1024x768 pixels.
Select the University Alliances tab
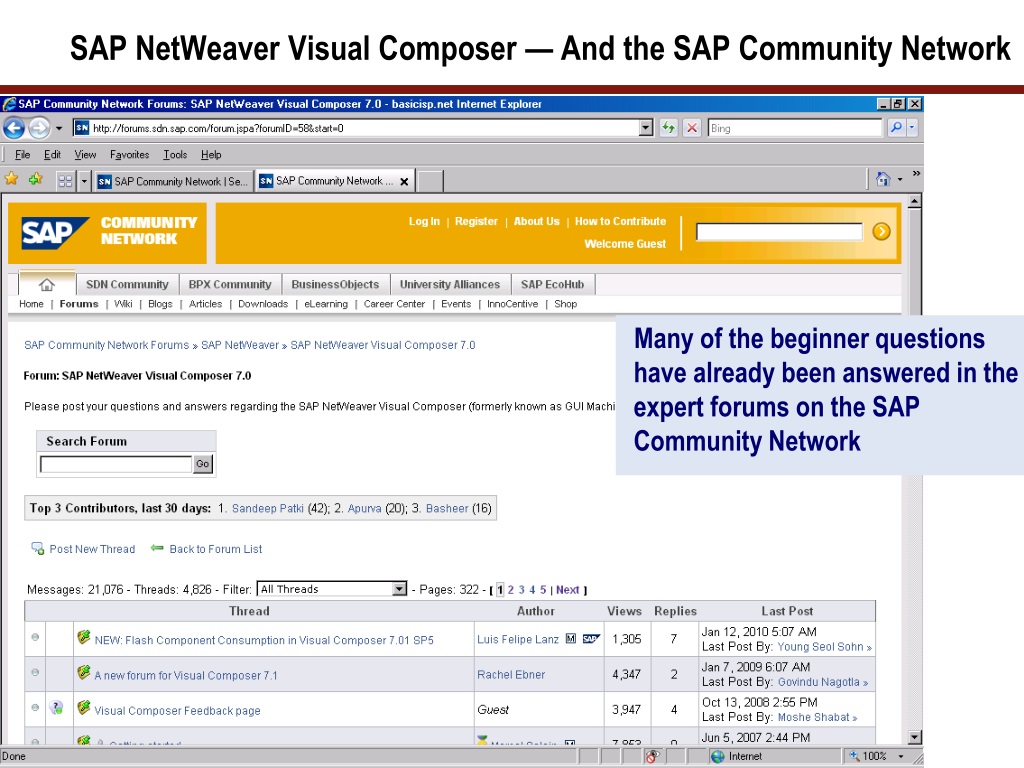[x=450, y=284]
